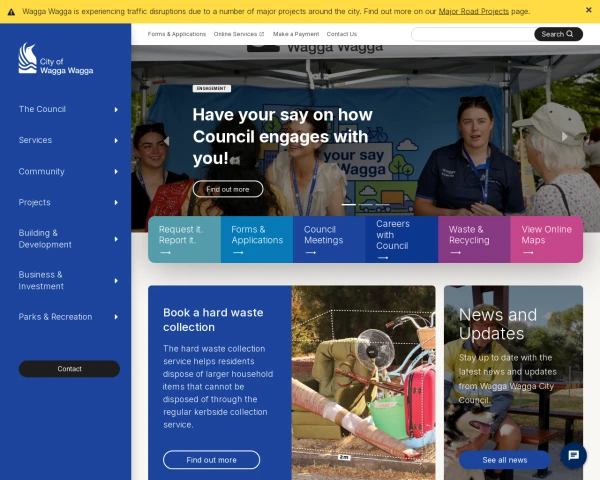
Task: Select the second carousel slide indicator
Action: 365,204
